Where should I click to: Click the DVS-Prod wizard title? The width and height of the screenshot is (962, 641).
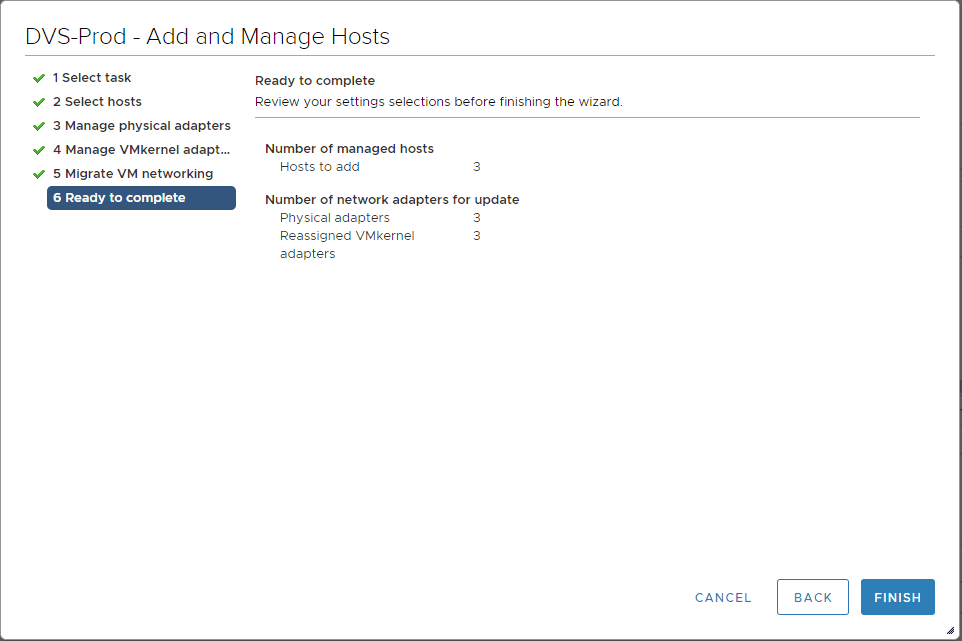[206, 35]
